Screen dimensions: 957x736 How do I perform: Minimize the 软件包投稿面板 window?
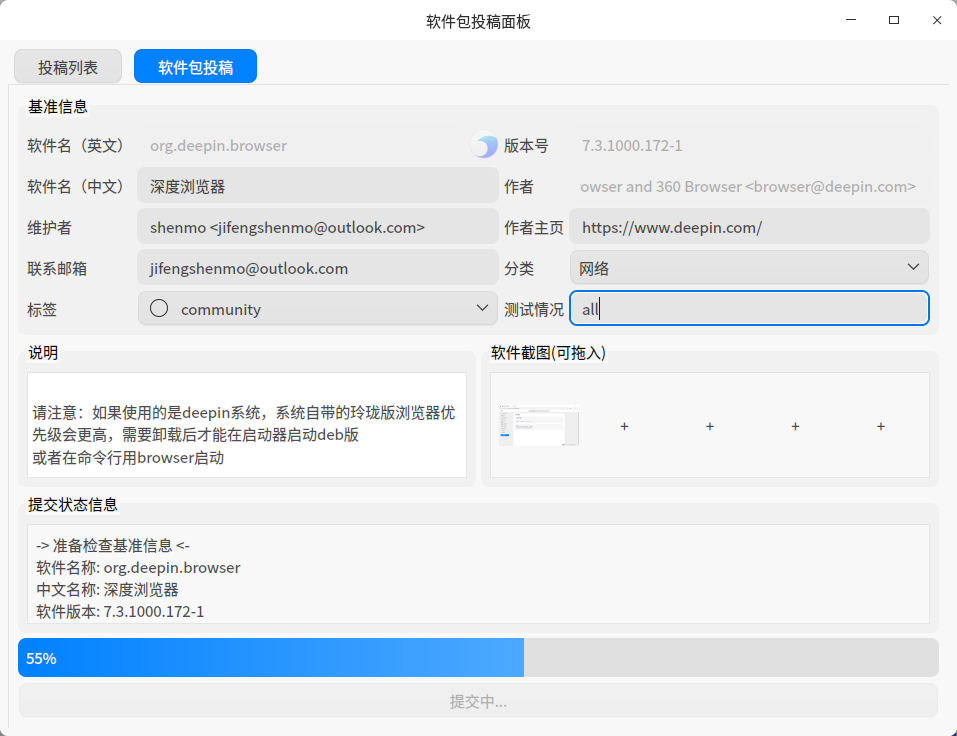point(851,20)
